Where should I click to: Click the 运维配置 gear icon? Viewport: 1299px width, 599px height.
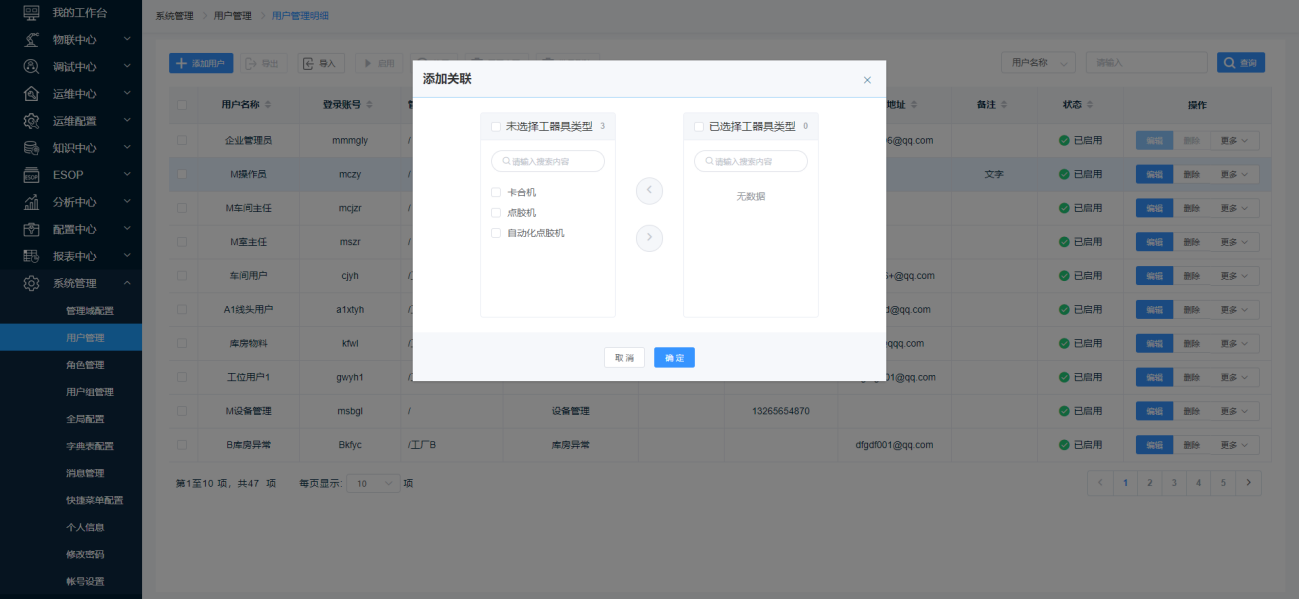32,121
